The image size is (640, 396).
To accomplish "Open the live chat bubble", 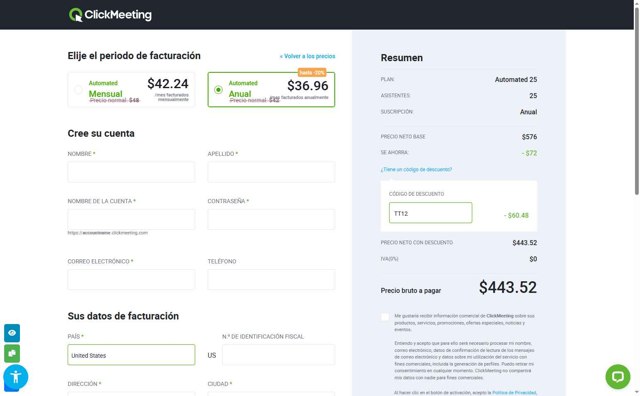I will (x=618, y=376).
